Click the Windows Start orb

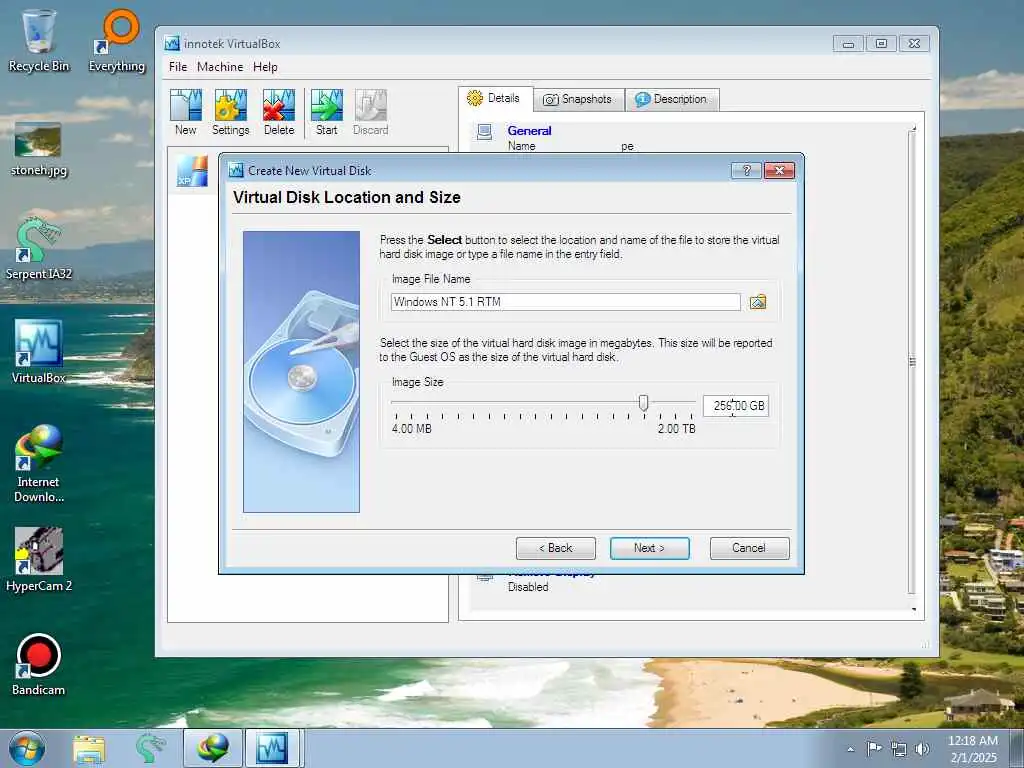coord(27,748)
